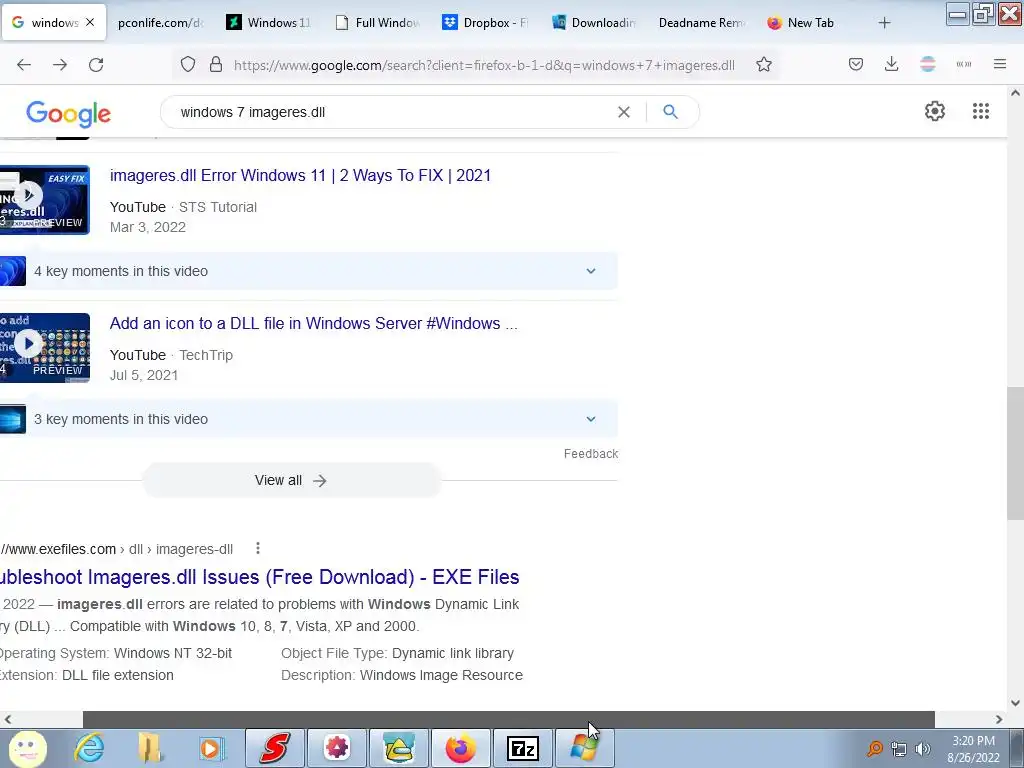
Task: Click the Google logo
Action: click(x=69, y=114)
